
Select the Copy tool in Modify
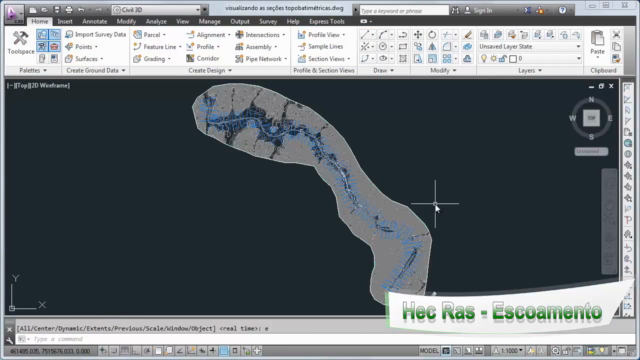(x=418, y=47)
